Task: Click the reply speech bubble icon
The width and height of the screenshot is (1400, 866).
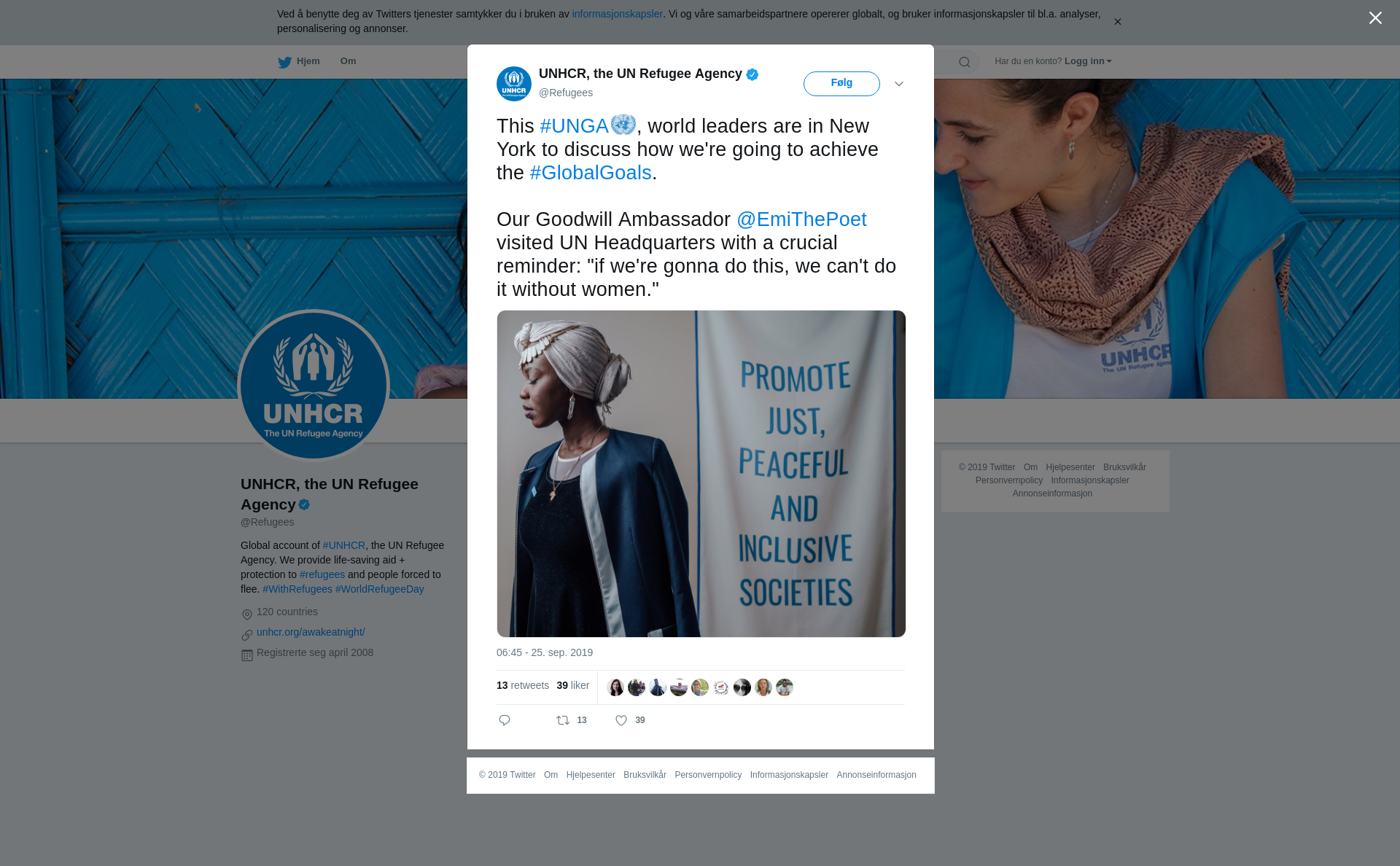Action: click(x=505, y=720)
